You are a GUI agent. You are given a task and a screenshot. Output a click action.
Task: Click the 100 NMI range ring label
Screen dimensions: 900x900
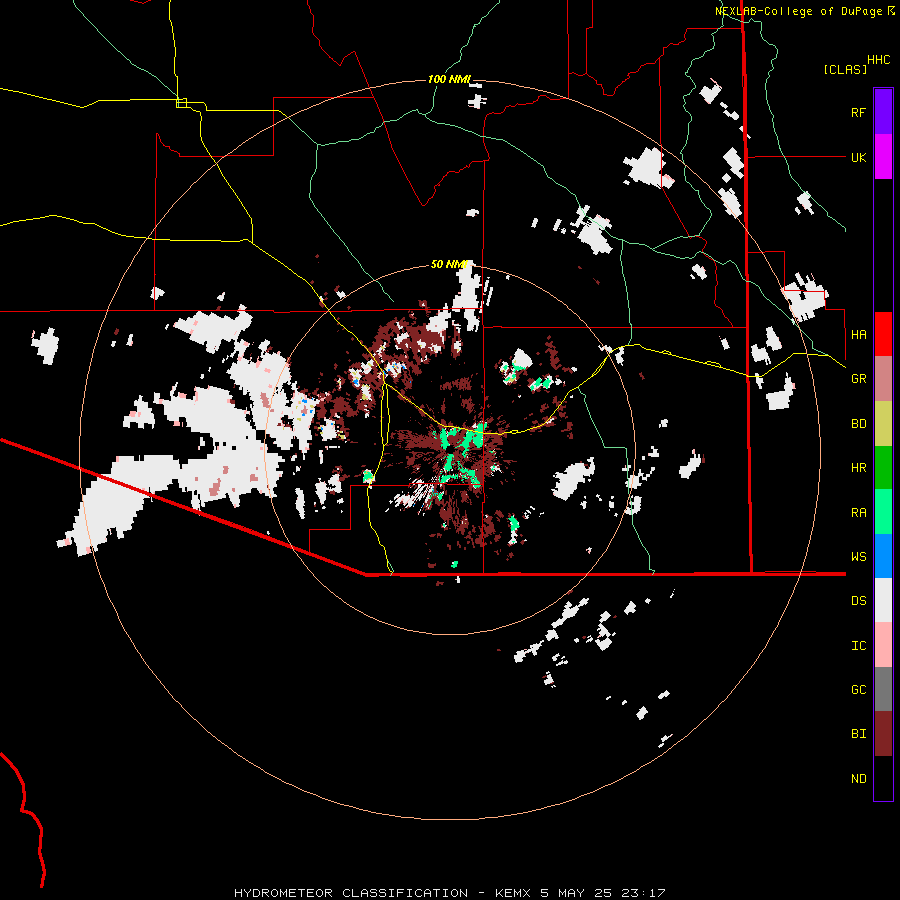click(x=449, y=79)
